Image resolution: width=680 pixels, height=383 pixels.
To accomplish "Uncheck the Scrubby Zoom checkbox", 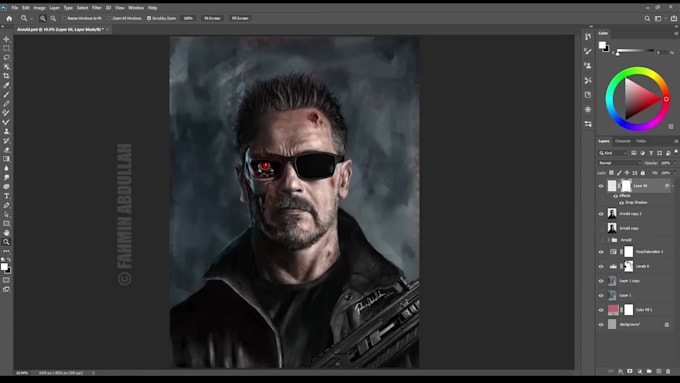I will pos(149,18).
